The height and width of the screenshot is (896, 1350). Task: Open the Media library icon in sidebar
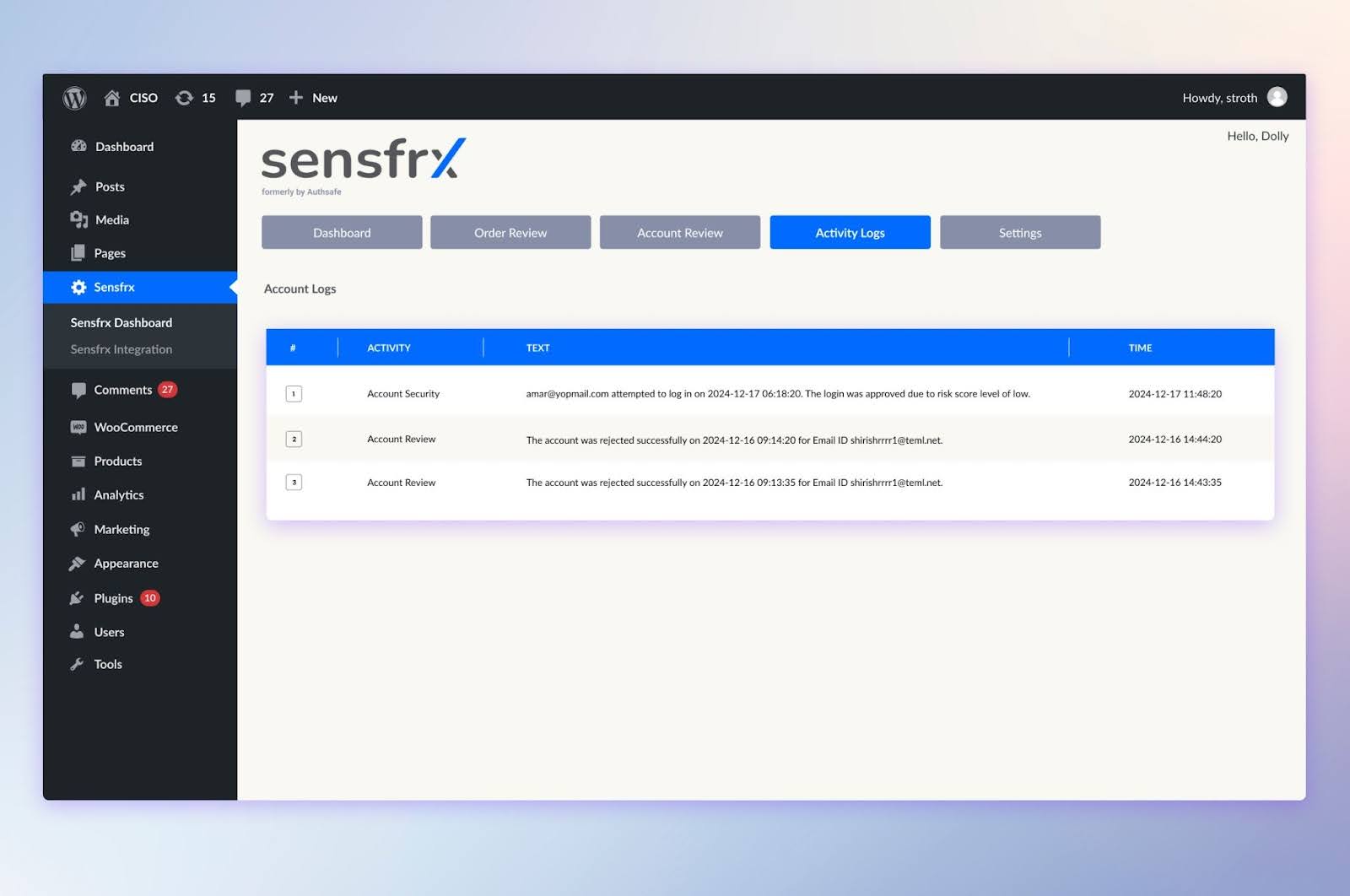pyautogui.click(x=78, y=219)
